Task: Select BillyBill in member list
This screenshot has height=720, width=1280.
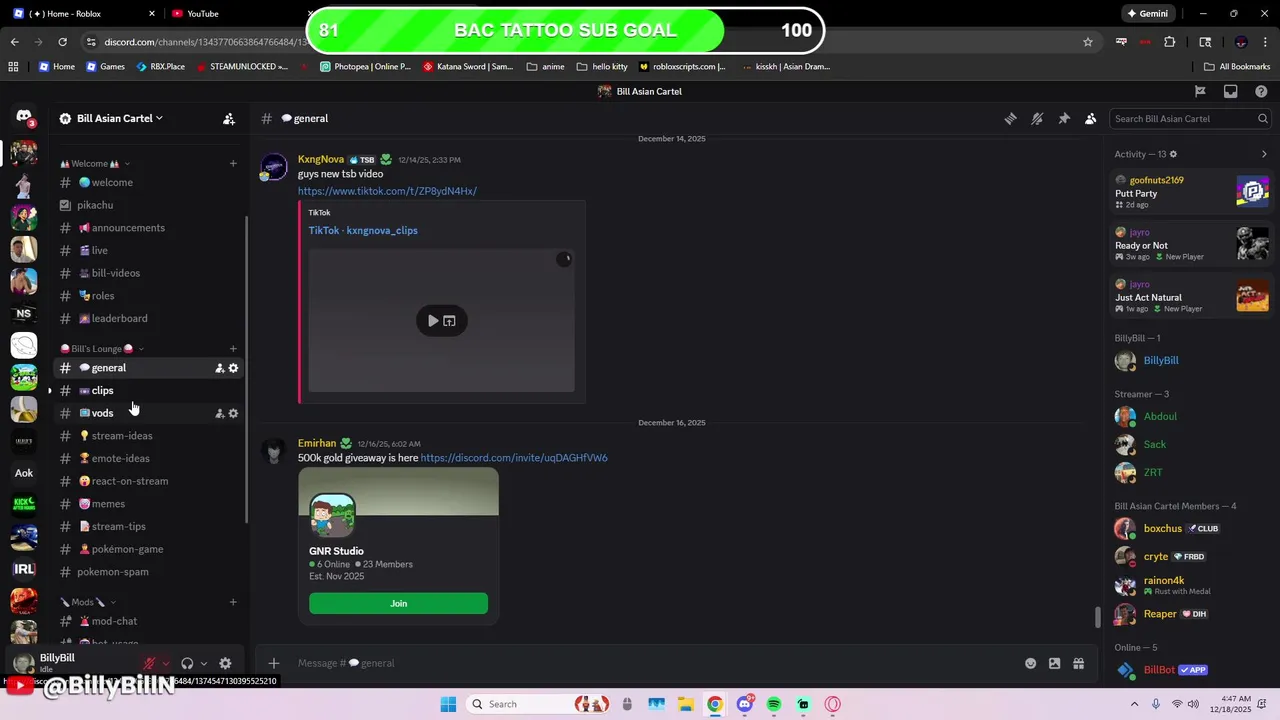Action: pyautogui.click(x=1192, y=360)
